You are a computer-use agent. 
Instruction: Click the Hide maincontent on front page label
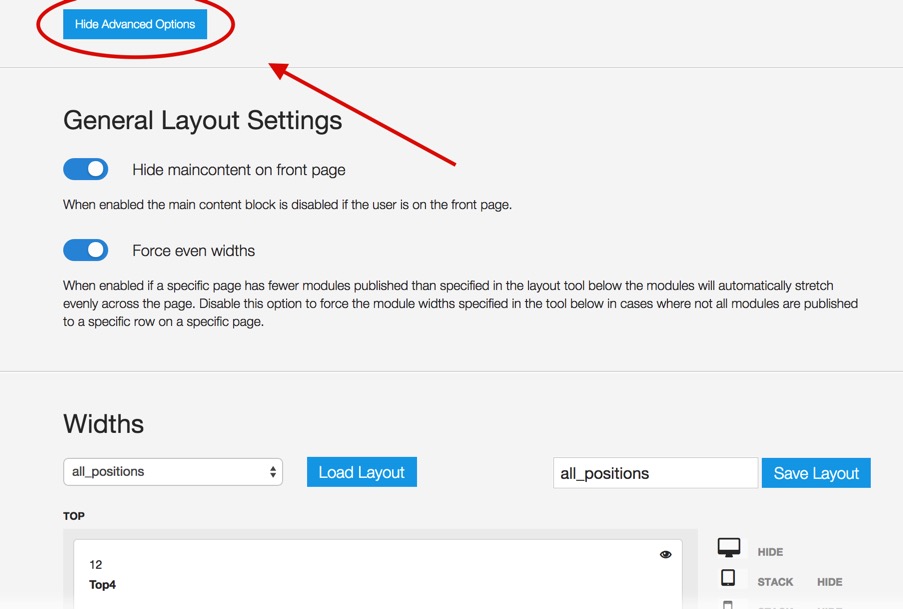[238, 170]
